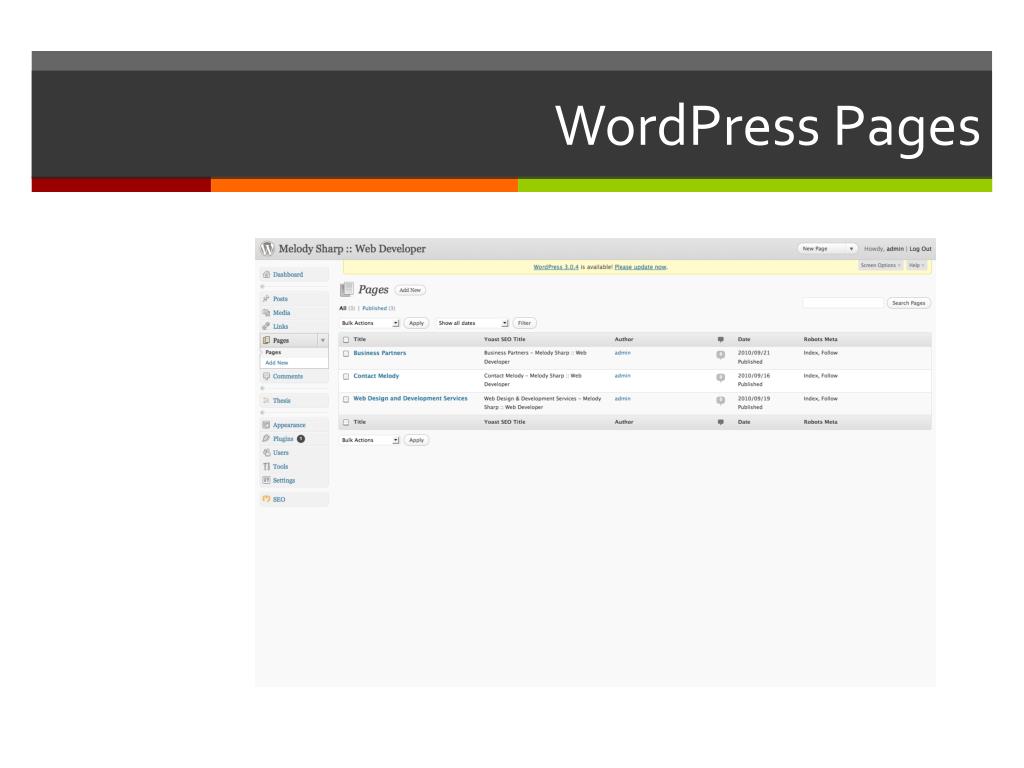Open the Business Partners page title
This screenshot has height=768, width=1024.
click(x=379, y=353)
